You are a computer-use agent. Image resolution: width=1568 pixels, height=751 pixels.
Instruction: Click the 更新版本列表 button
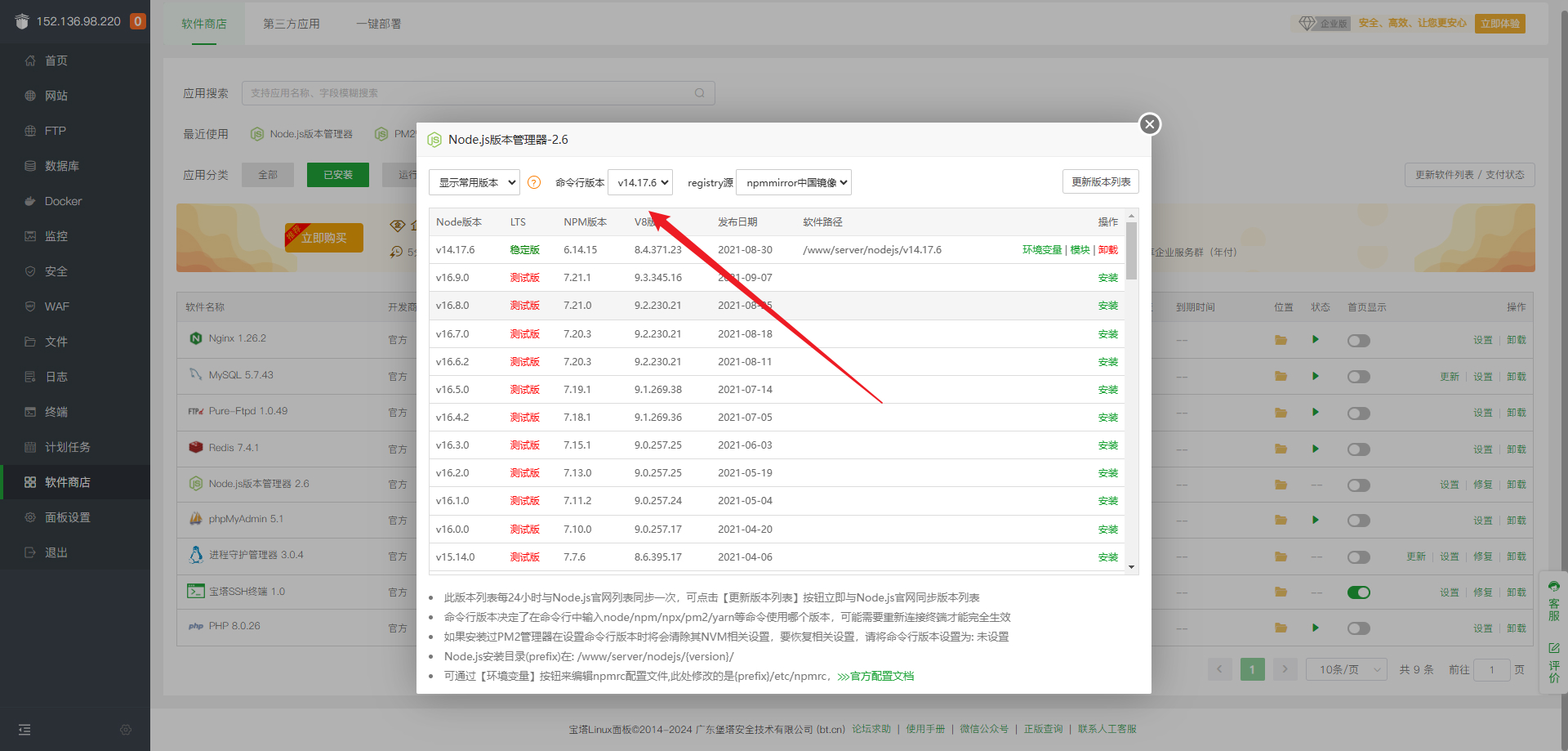1101,181
